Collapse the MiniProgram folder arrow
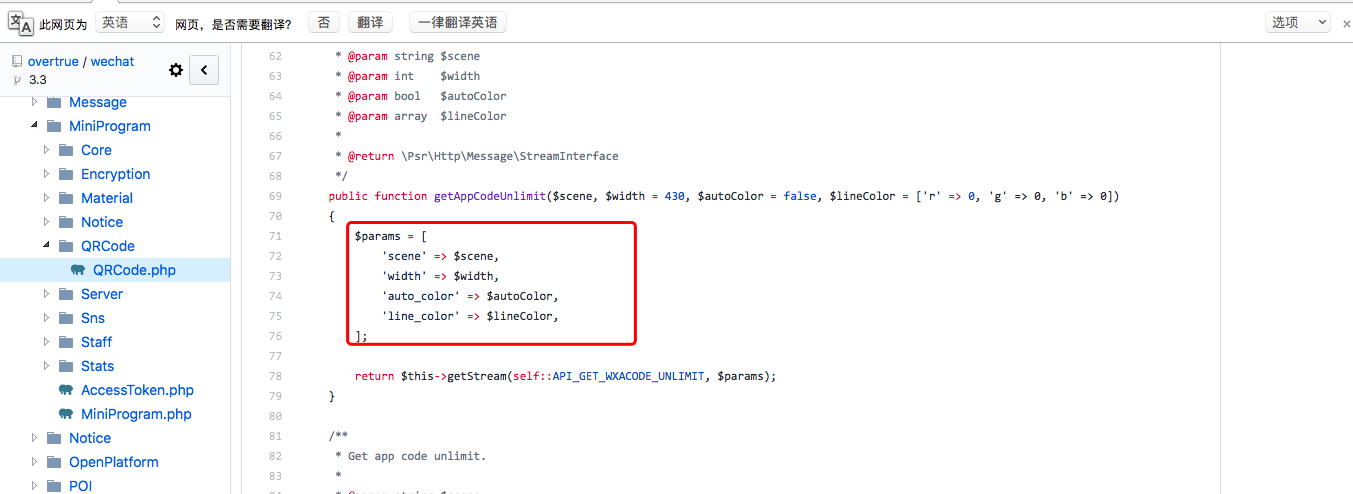The width and height of the screenshot is (1353, 494). 35,126
